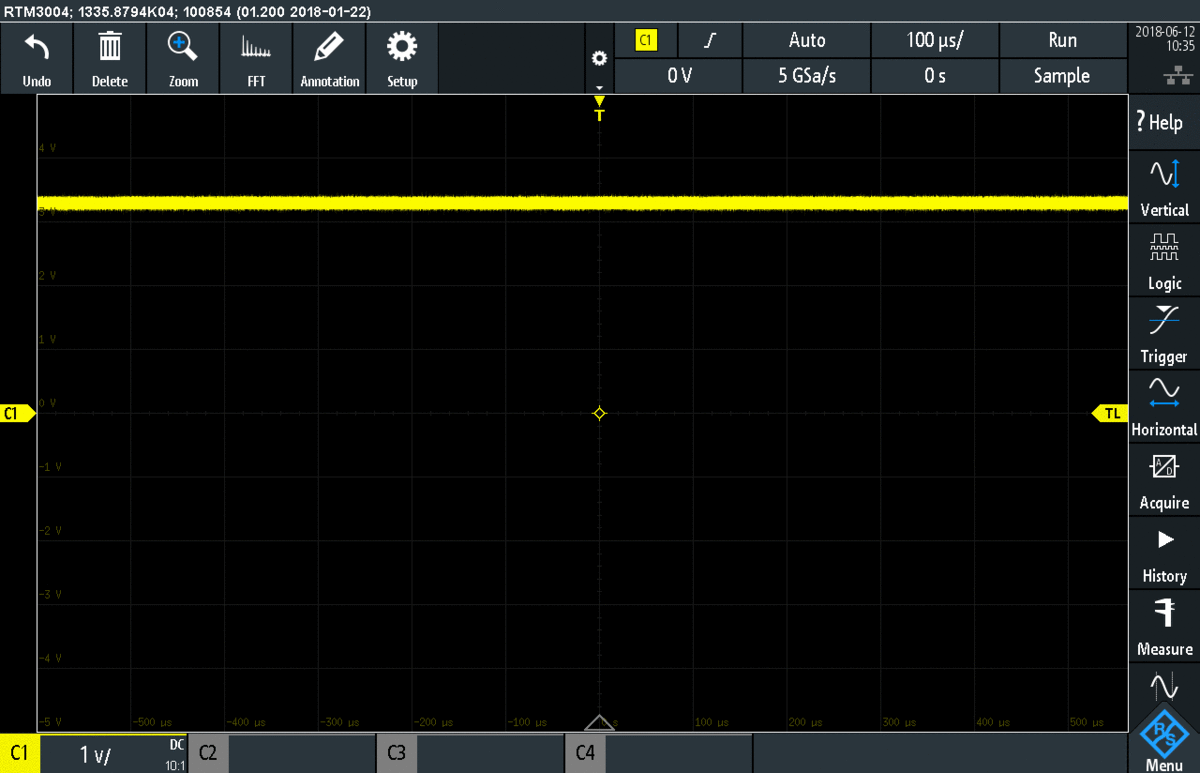1200x773 pixels.
Task: Toggle channel C4 on
Action: point(585,753)
